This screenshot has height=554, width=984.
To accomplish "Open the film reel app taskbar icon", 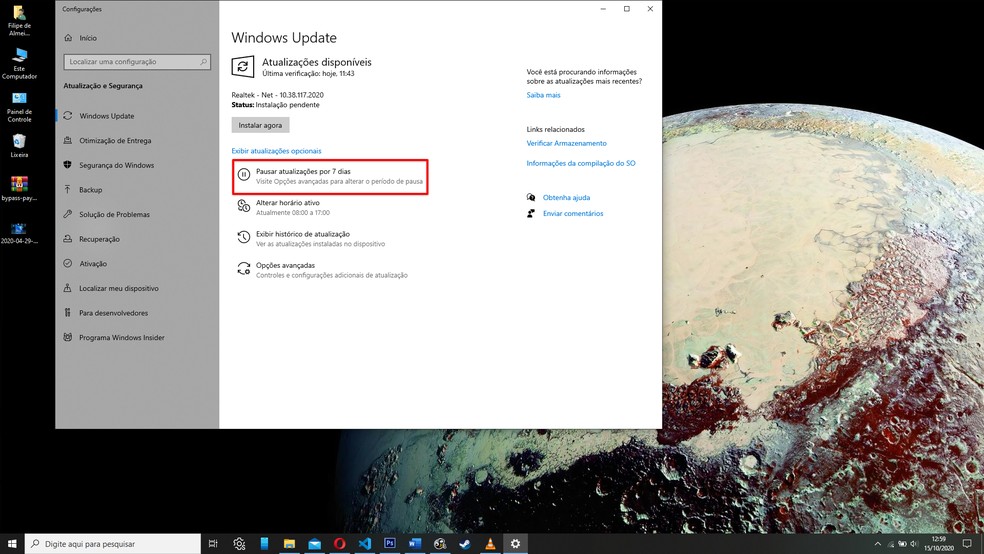I will pos(440,543).
